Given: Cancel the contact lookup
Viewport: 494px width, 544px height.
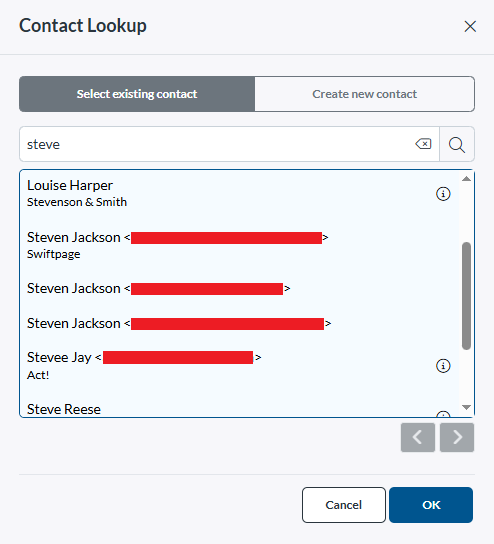Looking at the screenshot, I should [x=344, y=505].
